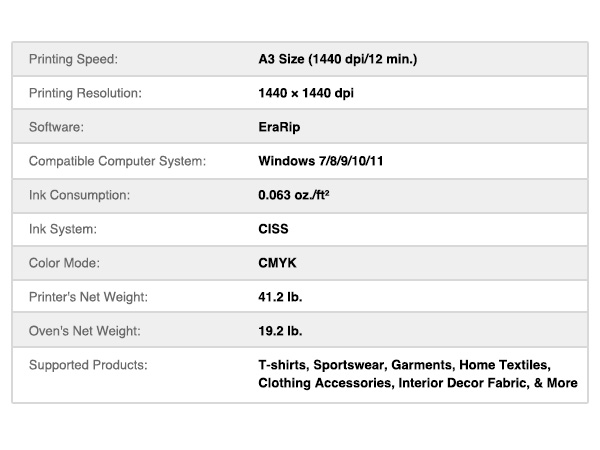Select the 0.063 oz./ft² value
The height and width of the screenshot is (450, 600).
coord(294,195)
